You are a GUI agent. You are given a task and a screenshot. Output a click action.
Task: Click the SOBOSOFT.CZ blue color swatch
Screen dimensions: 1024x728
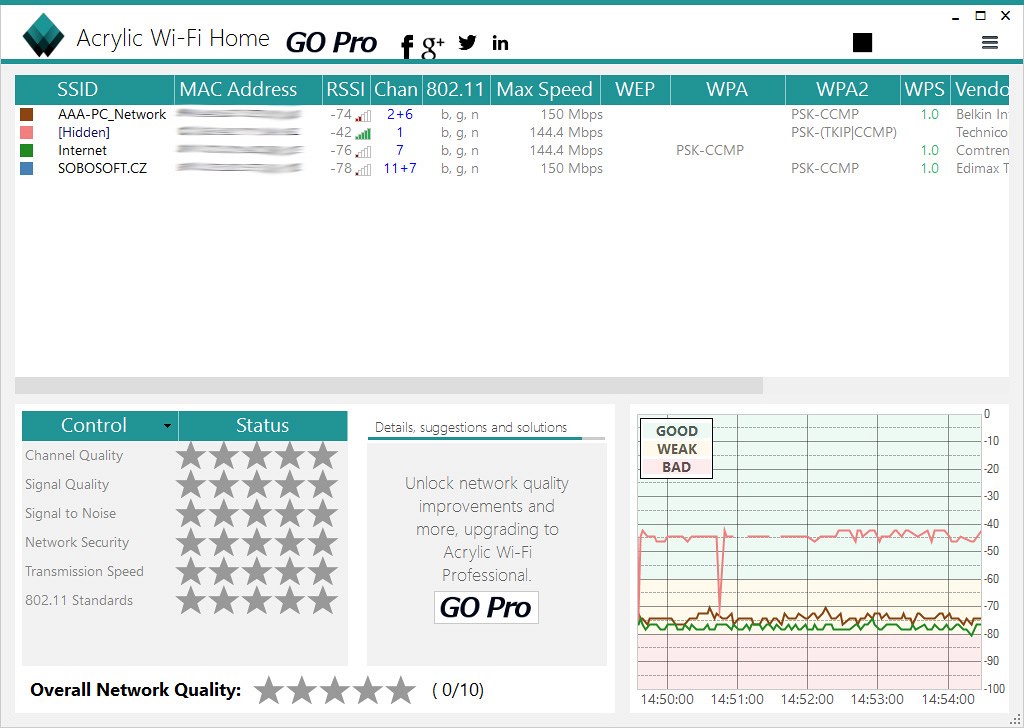pyautogui.click(x=27, y=169)
